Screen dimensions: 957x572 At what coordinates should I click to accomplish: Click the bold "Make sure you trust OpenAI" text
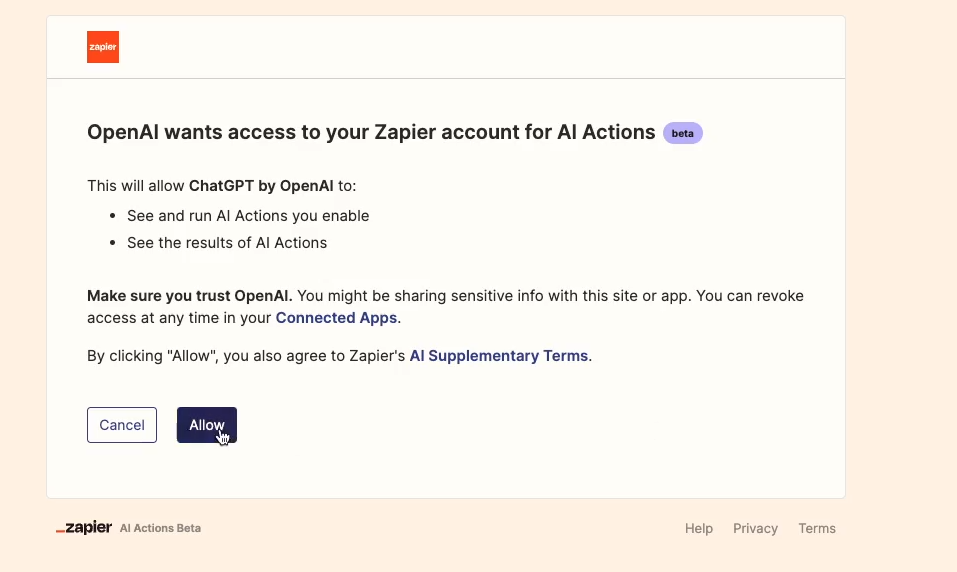click(x=190, y=296)
